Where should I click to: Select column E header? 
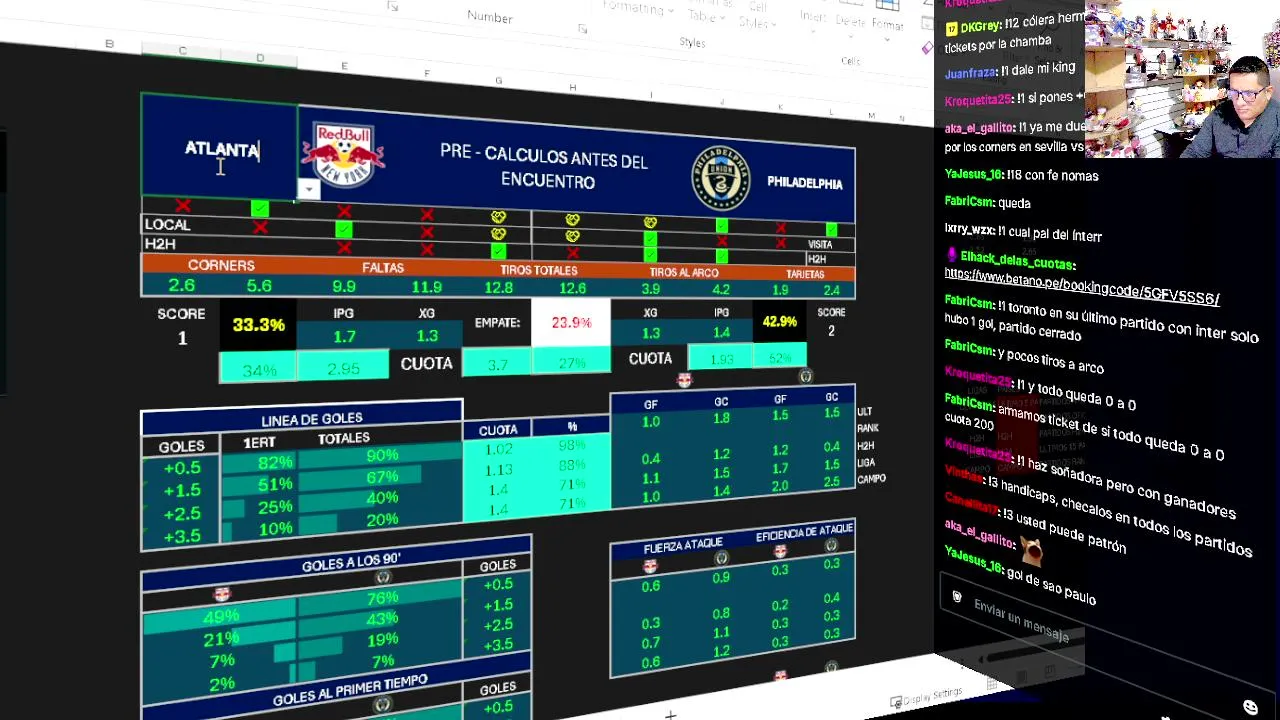[344, 66]
